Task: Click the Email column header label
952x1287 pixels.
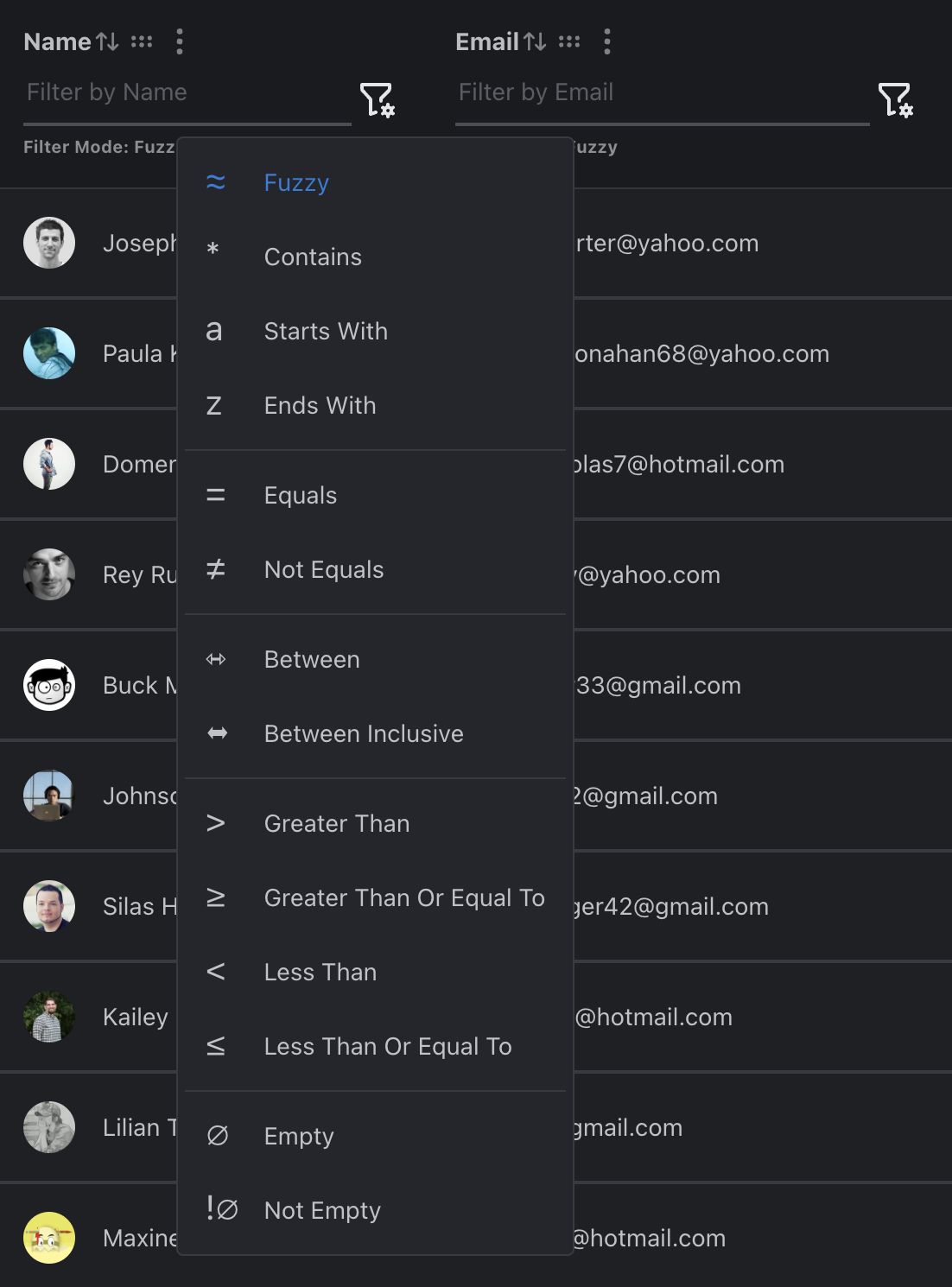Action: [x=486, y=41]
